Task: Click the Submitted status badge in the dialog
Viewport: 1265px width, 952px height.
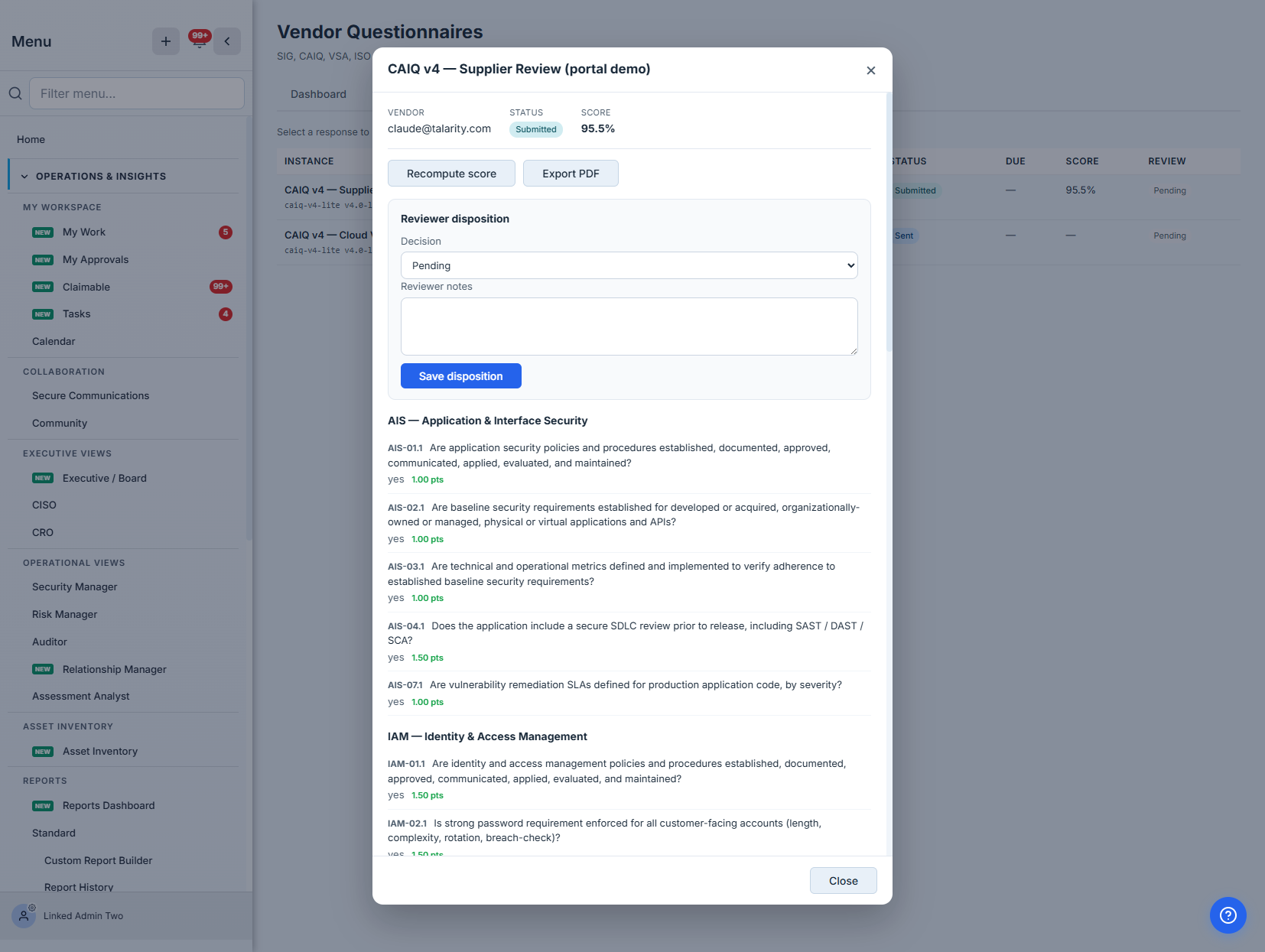Action: coord(536,129)
